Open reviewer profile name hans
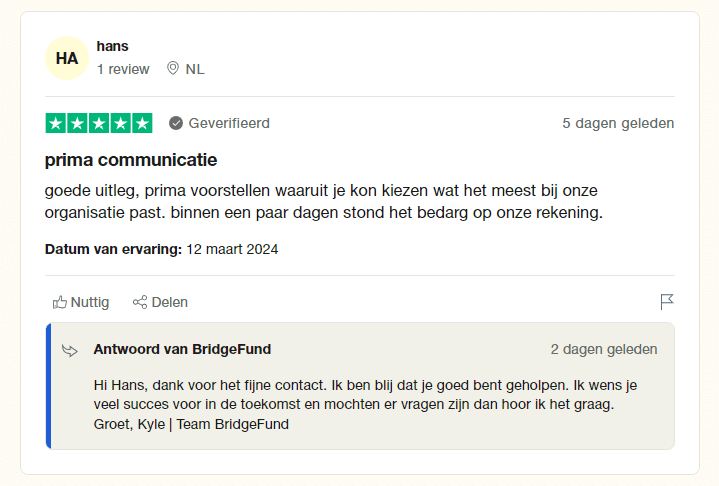Image resolution: width=719 pixels, height=486 pixels. pyautogui.click(x=113, y=46)
